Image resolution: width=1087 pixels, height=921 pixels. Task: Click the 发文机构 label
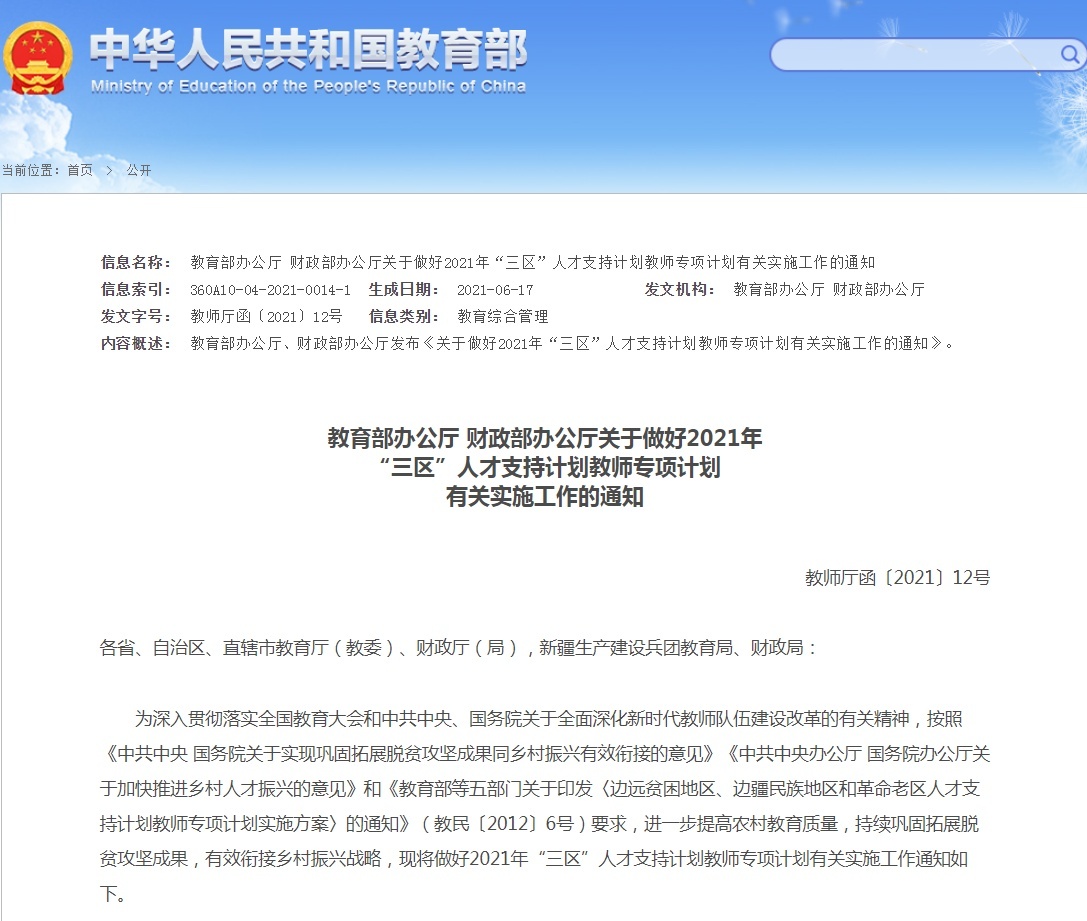[679, 290]
